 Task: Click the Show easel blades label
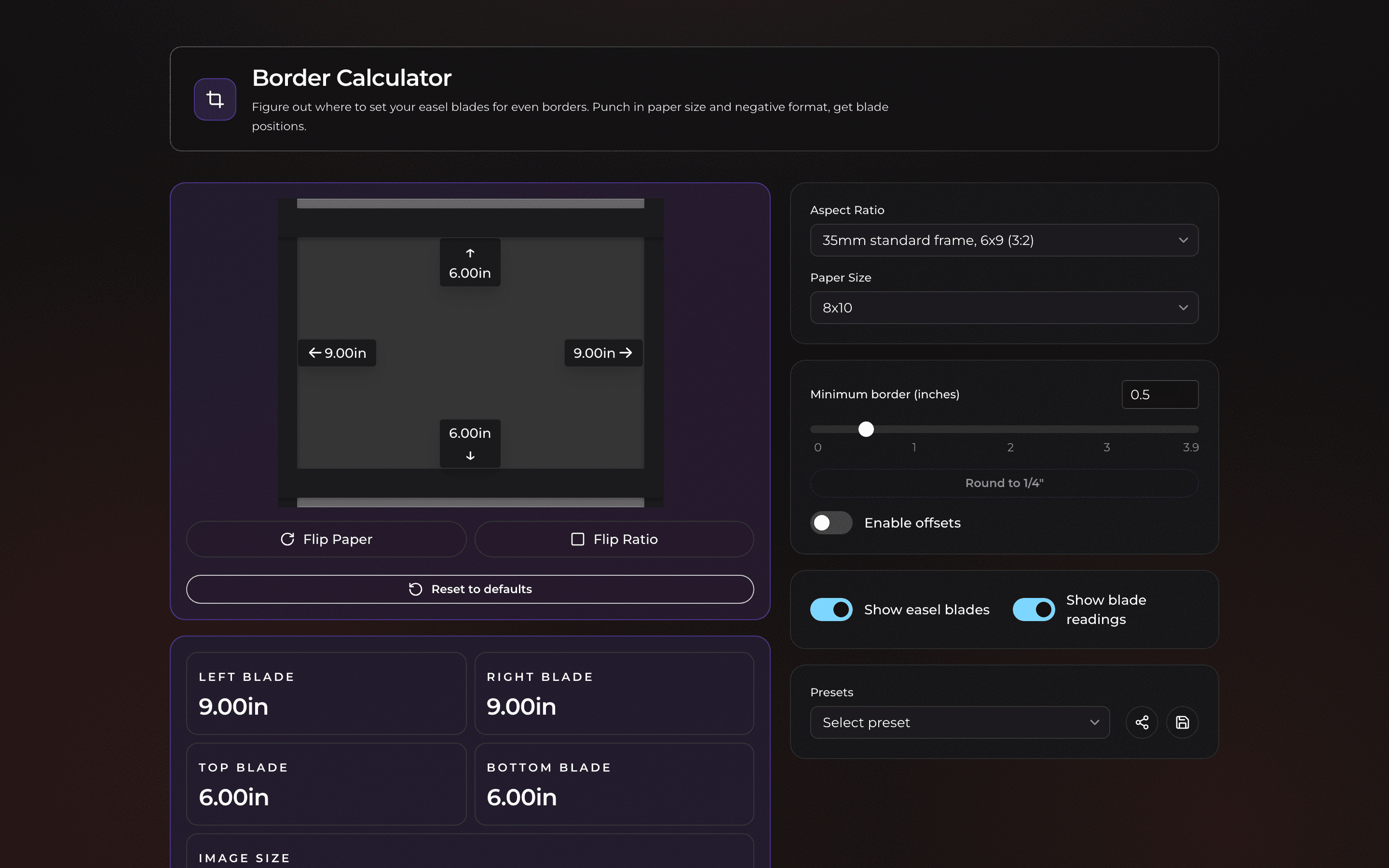tap(926, 610)
